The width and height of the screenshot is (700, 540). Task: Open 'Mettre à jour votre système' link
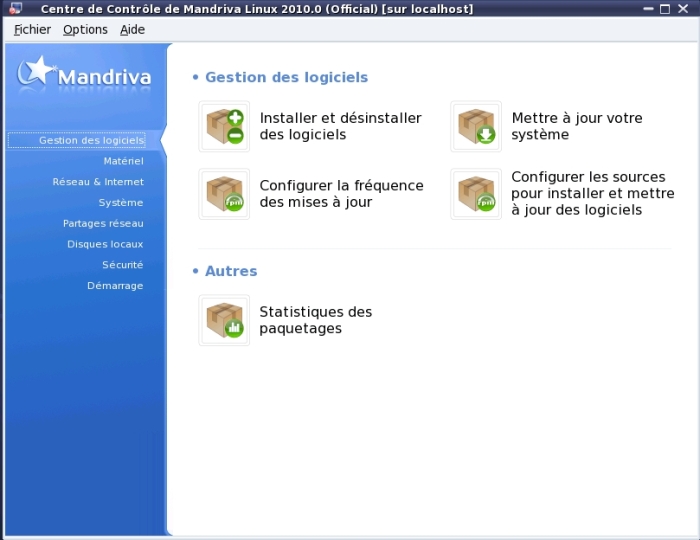576,126
